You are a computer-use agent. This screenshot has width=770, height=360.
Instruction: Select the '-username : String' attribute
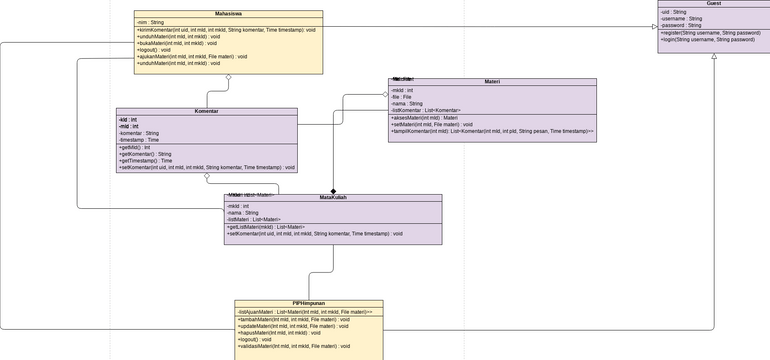[681, 19]
